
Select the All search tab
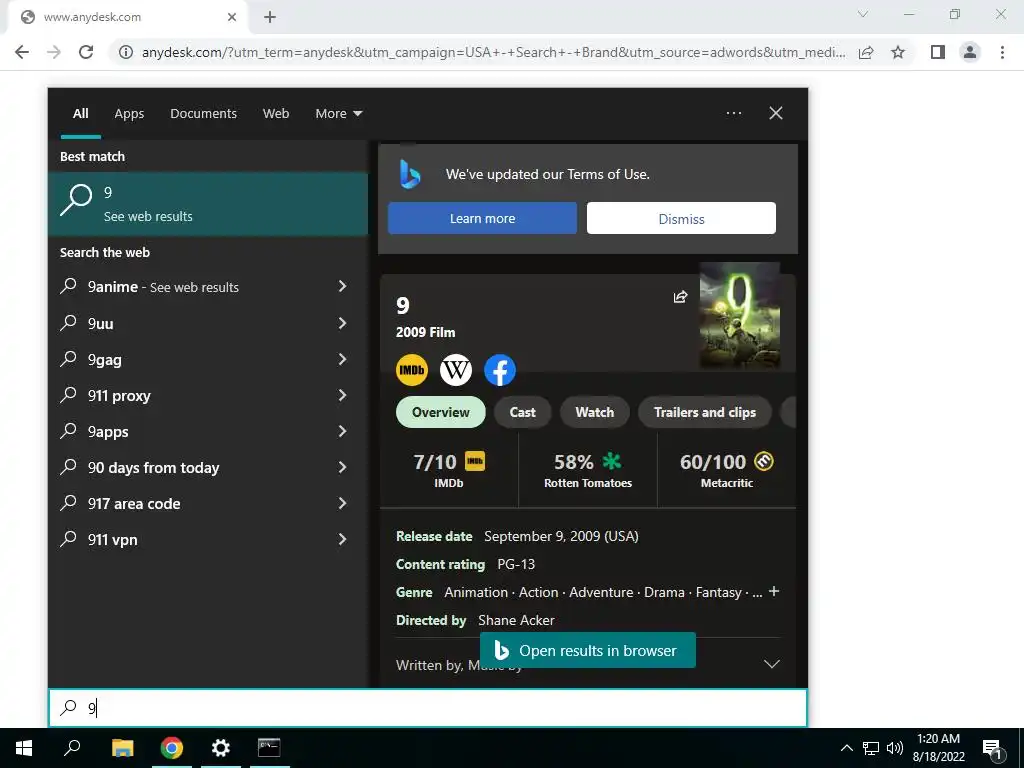80,114
